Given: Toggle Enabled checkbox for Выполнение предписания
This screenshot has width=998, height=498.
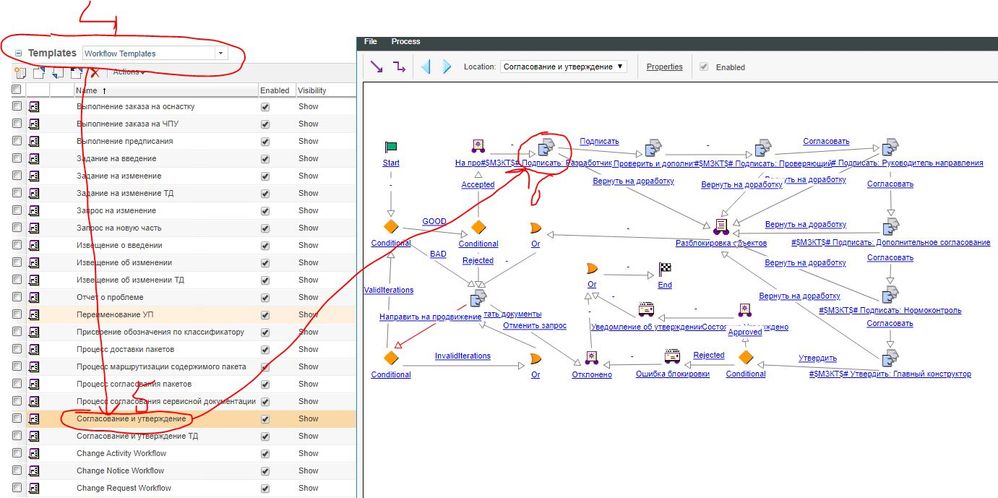Looking at the screenshot, I should point(265,141).
